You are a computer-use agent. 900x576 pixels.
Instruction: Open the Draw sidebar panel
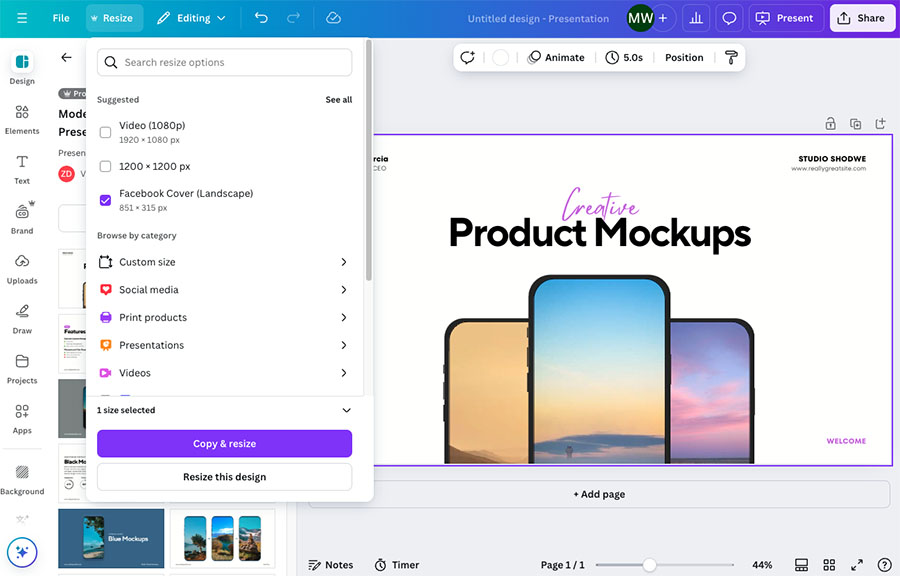(22, 319)
